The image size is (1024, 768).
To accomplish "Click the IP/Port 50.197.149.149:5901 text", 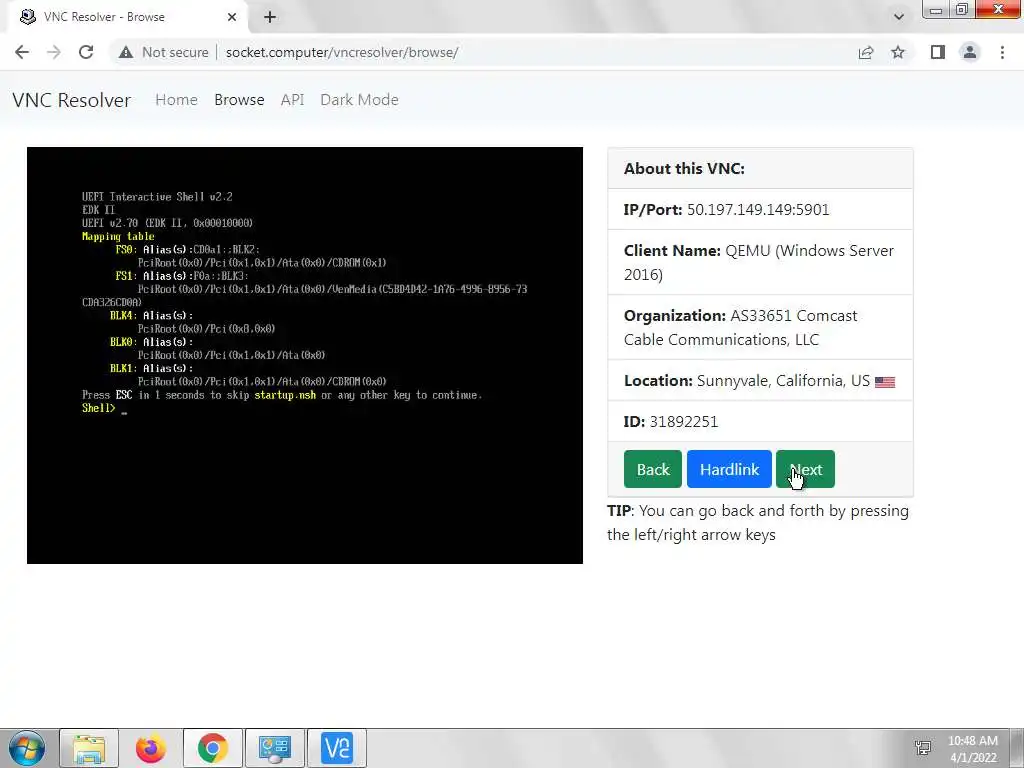I will pyautogui.click(x=726, y=210).
